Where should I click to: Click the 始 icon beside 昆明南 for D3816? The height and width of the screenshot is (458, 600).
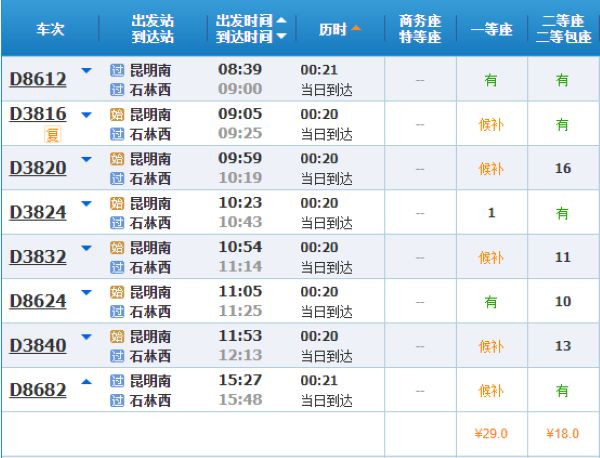pyautogui.click(x=116, y=115)
